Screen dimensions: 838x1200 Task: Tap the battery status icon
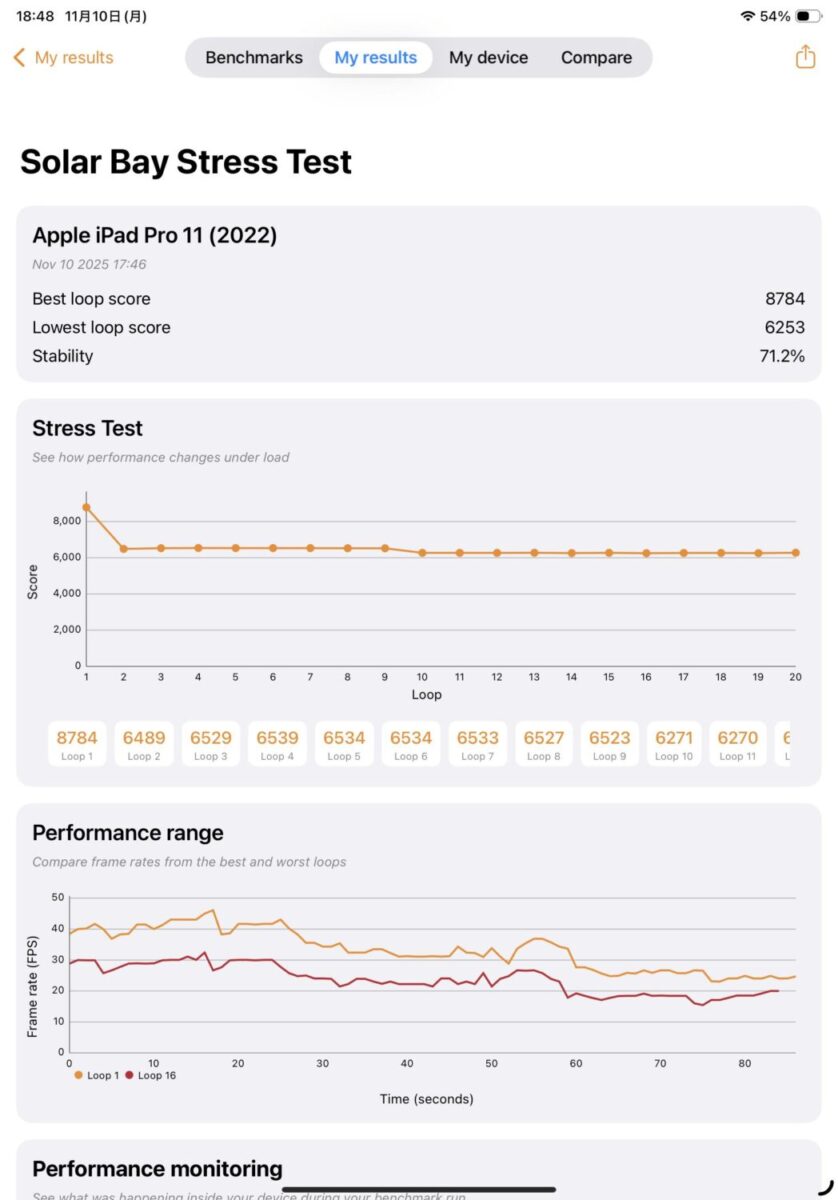[808, 16]
